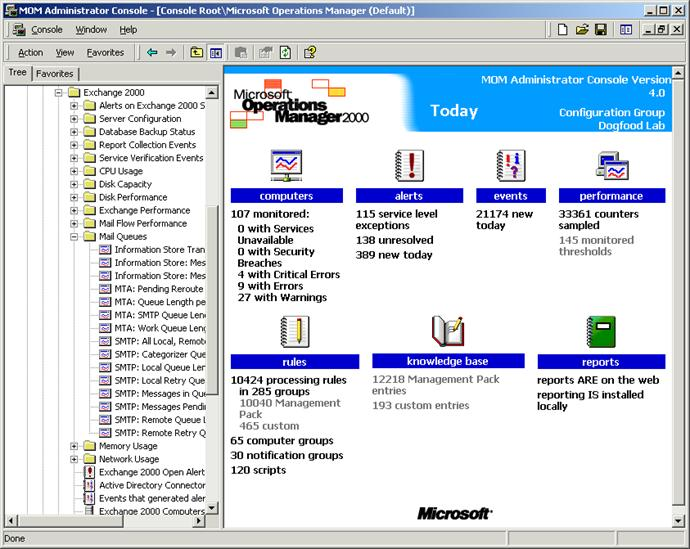Image resolution: width=690 pixels, height=549 pixels.
Task: Click the SMTP: Categorizer Queue chart icon
Action: click(x=105, y=355)
